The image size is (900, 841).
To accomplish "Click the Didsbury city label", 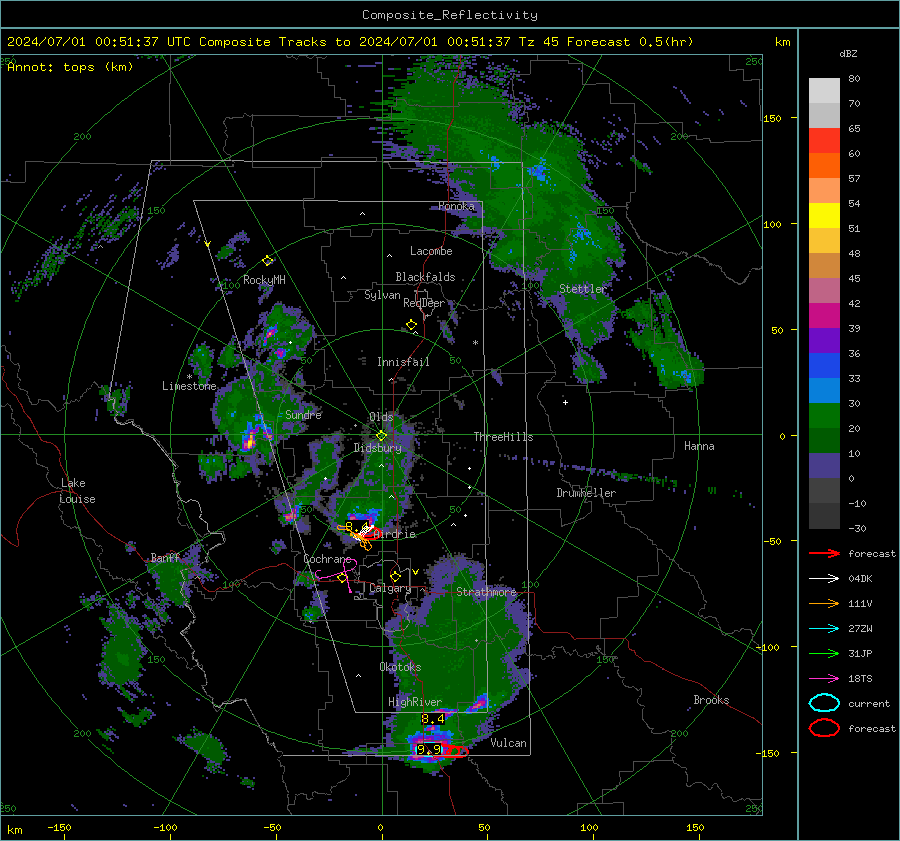I will click(x=377, y=448).
